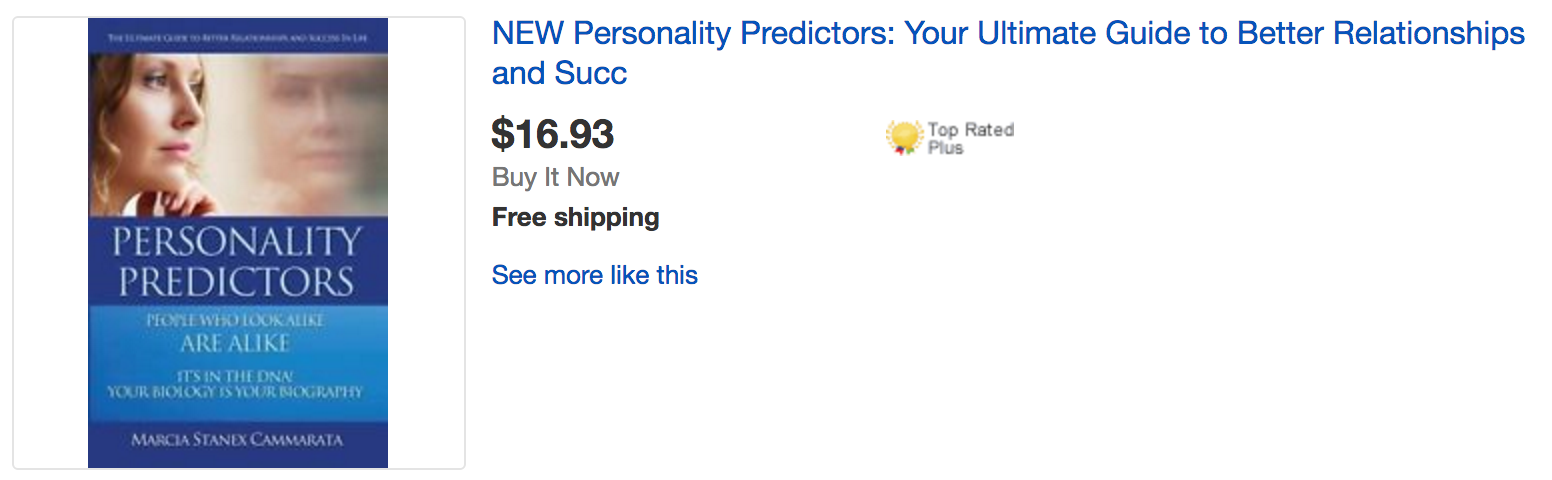Viewport: 1552px width, 480px height.
Task: Click 'ARE ALIKE' text on the book cover
Action: tap(236, 344)
